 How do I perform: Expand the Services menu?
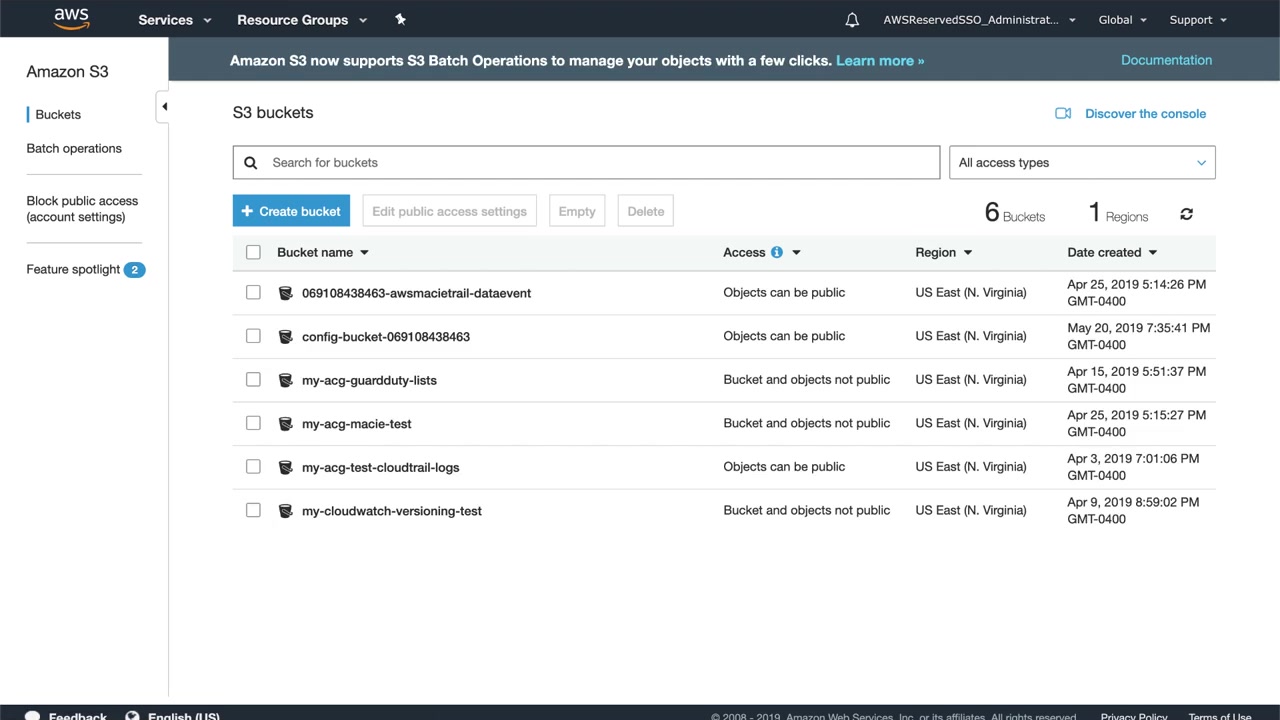(x=175, y=20)
